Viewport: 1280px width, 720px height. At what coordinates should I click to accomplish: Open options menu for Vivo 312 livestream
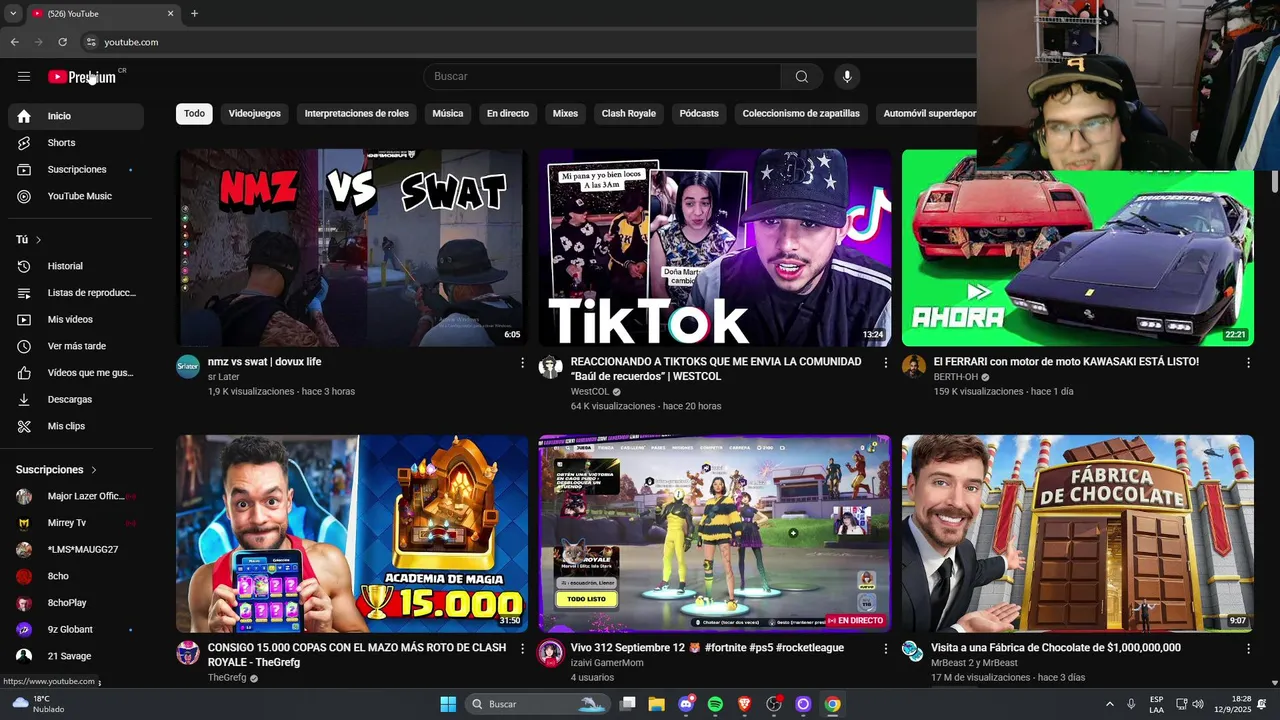[885, 649]
